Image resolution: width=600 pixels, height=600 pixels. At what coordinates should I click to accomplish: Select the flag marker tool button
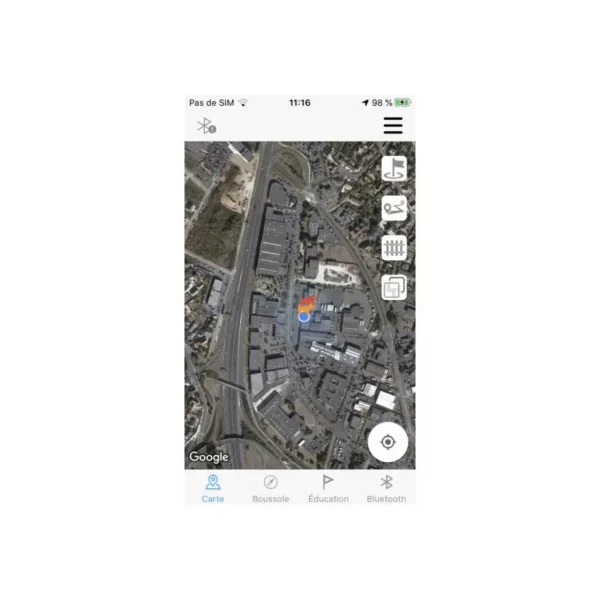point(394,168)
